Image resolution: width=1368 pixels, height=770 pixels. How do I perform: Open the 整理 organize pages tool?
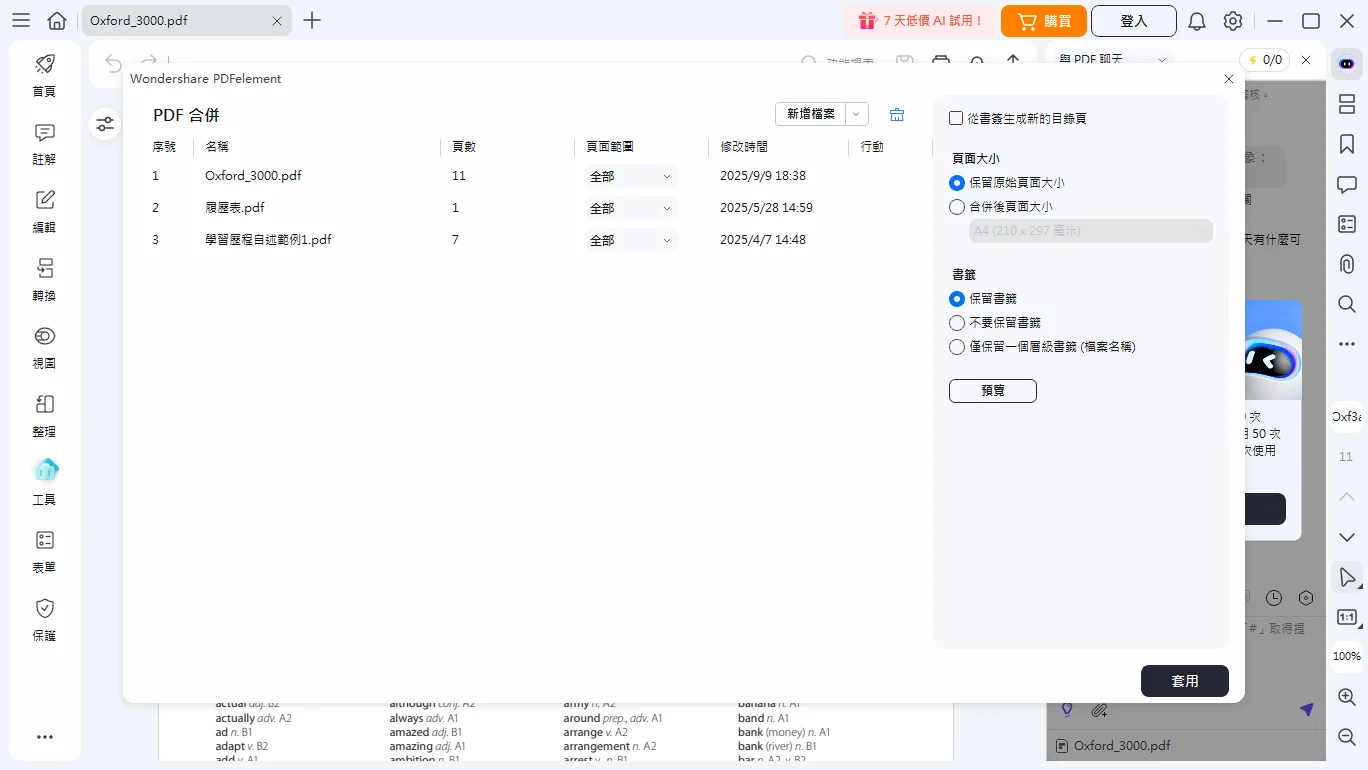coord(44,416)
